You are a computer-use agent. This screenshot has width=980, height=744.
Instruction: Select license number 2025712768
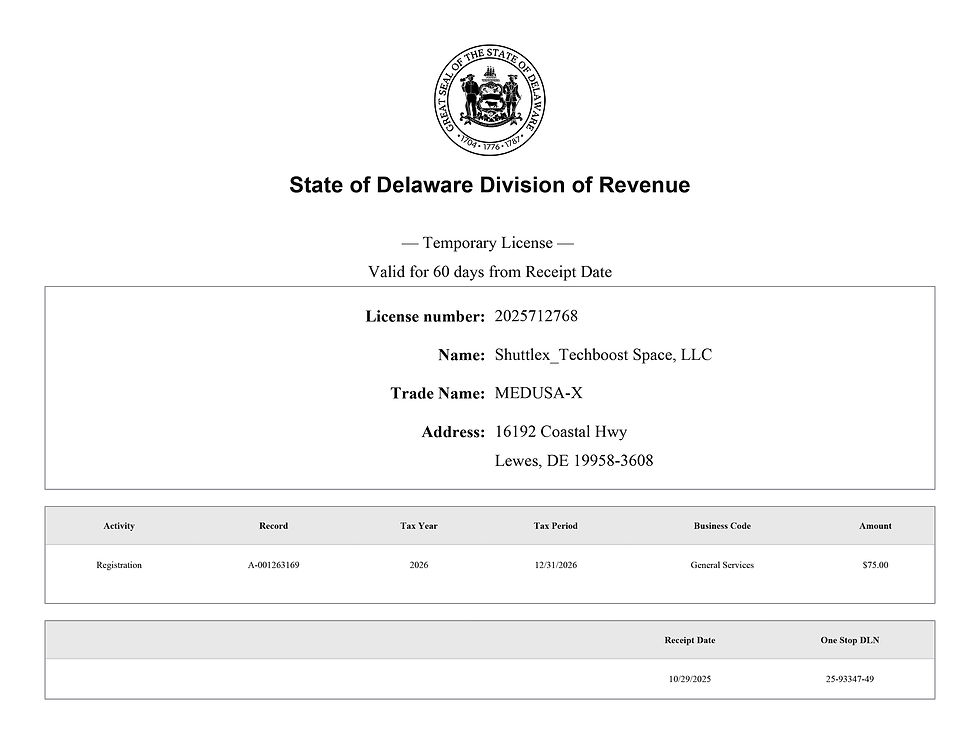[x=536, y=316]
